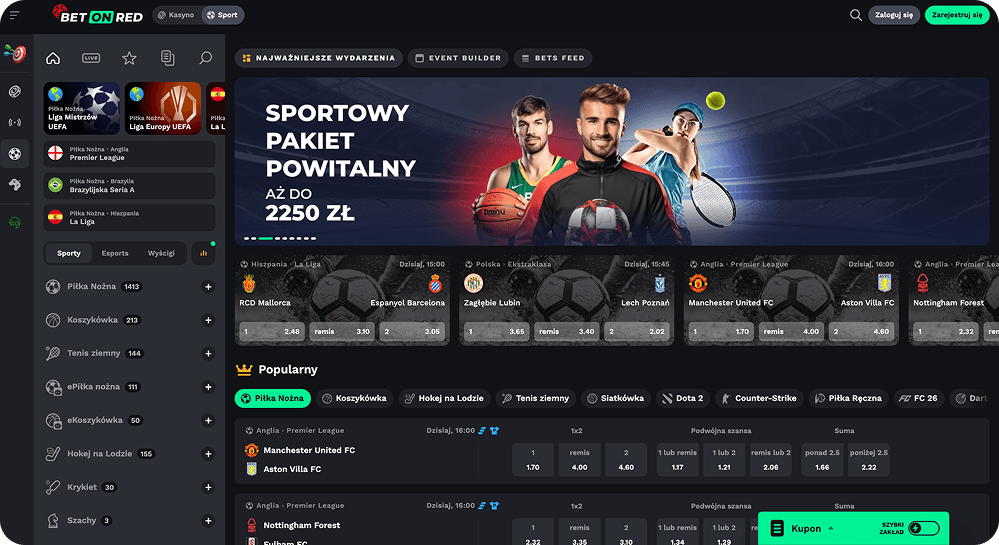Switch to Sport mode
999x545 pixels.
click(x=222, y=15)
